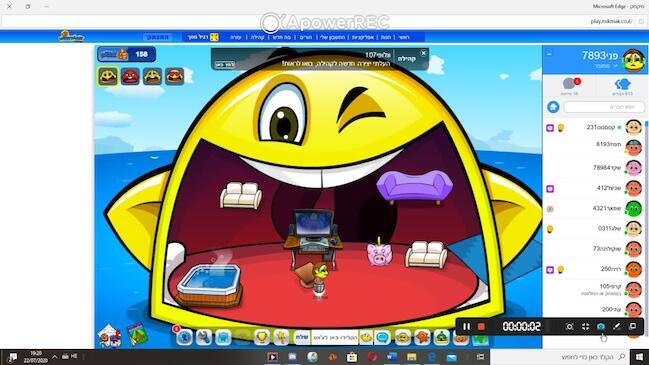The width and height of the screenshot is (649, 365).
Task: Open the wrench settings icon in game toolbar
Action: point(203,338)
